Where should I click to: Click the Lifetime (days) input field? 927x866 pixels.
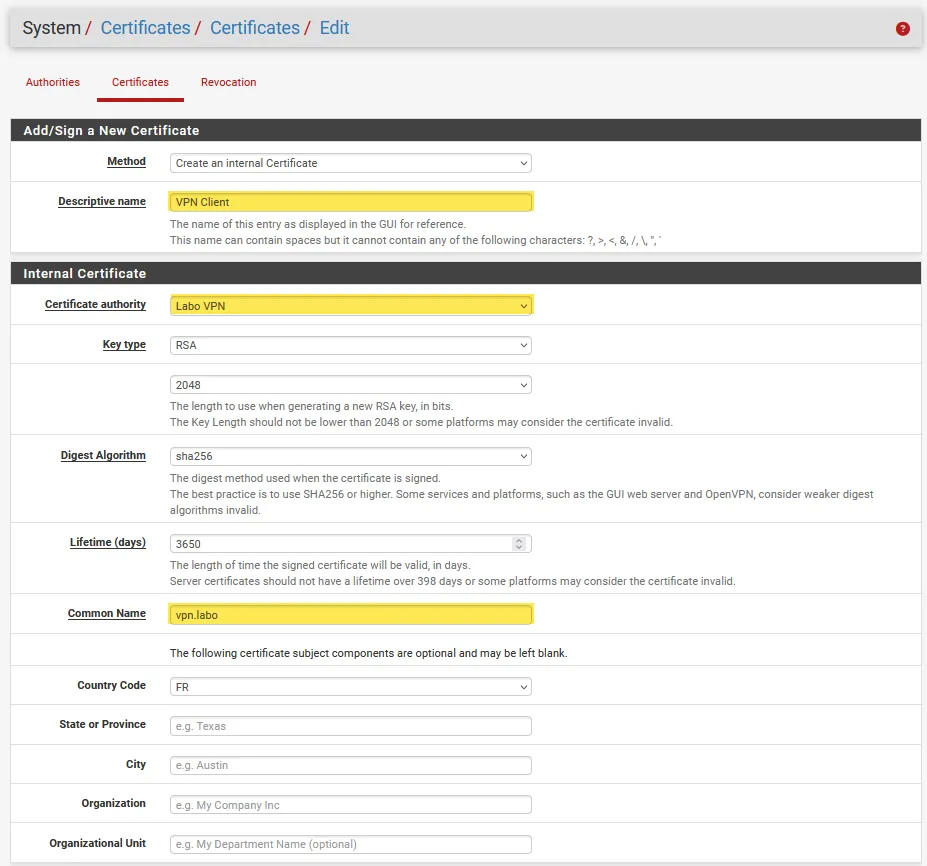(340, 544)
